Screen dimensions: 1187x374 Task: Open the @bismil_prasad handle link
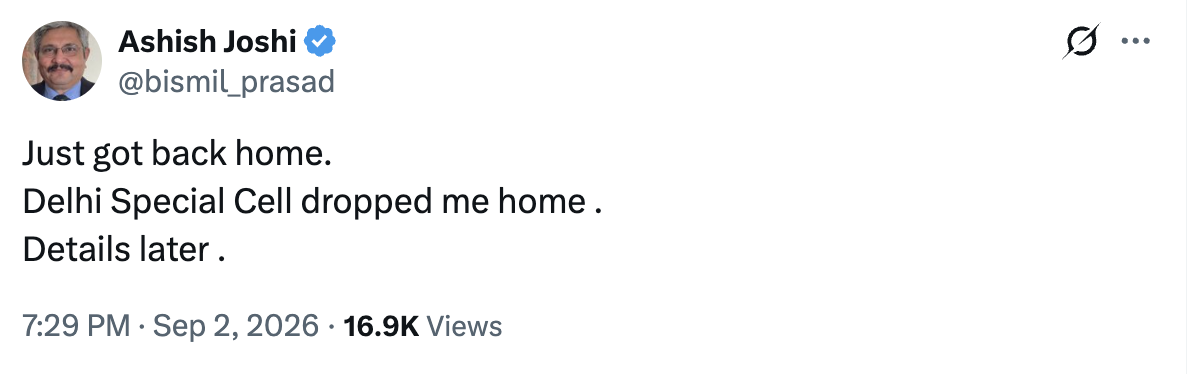click(x=226, y=81)
